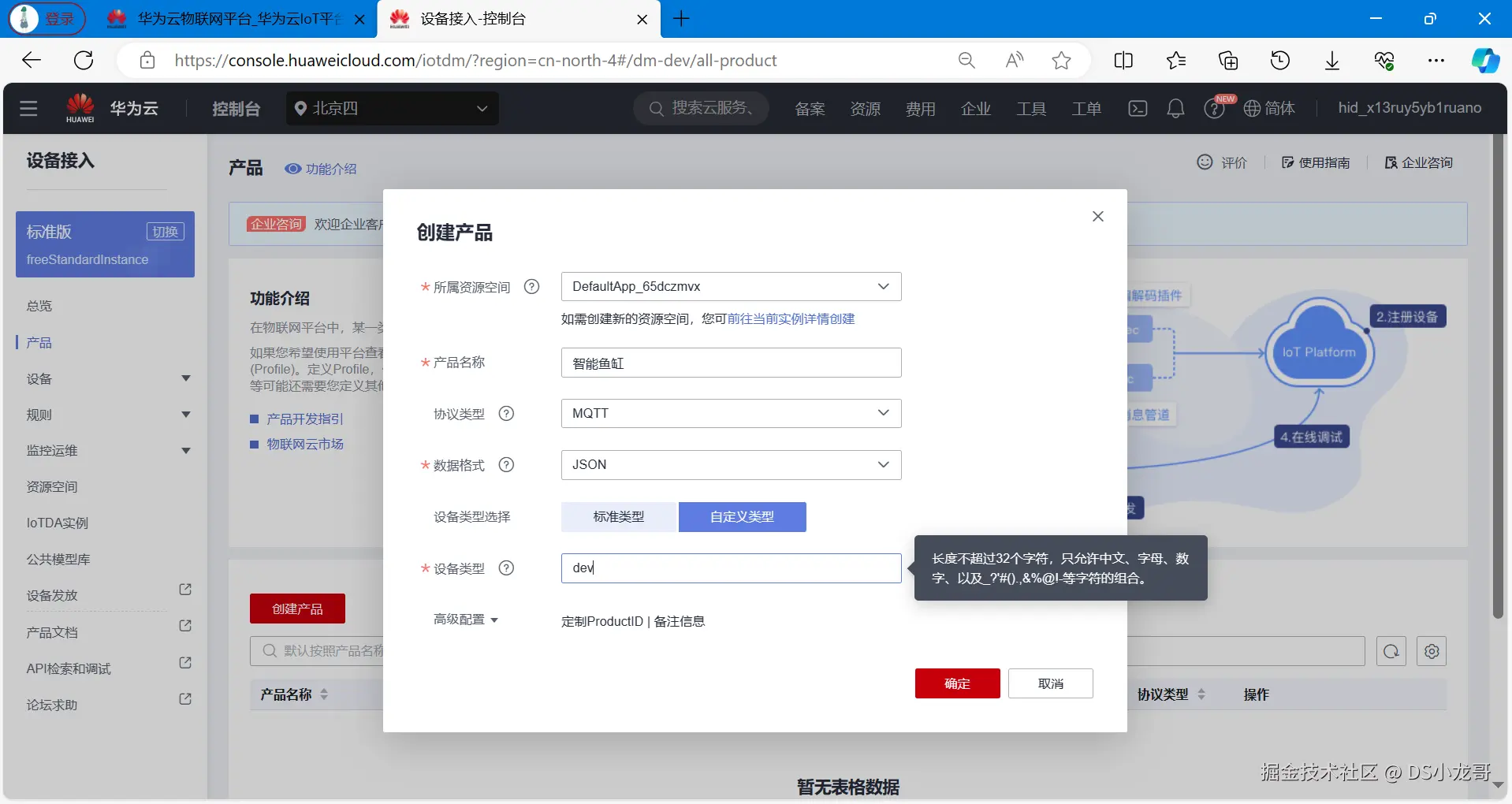Open 控制台 in header

point(236,108)
